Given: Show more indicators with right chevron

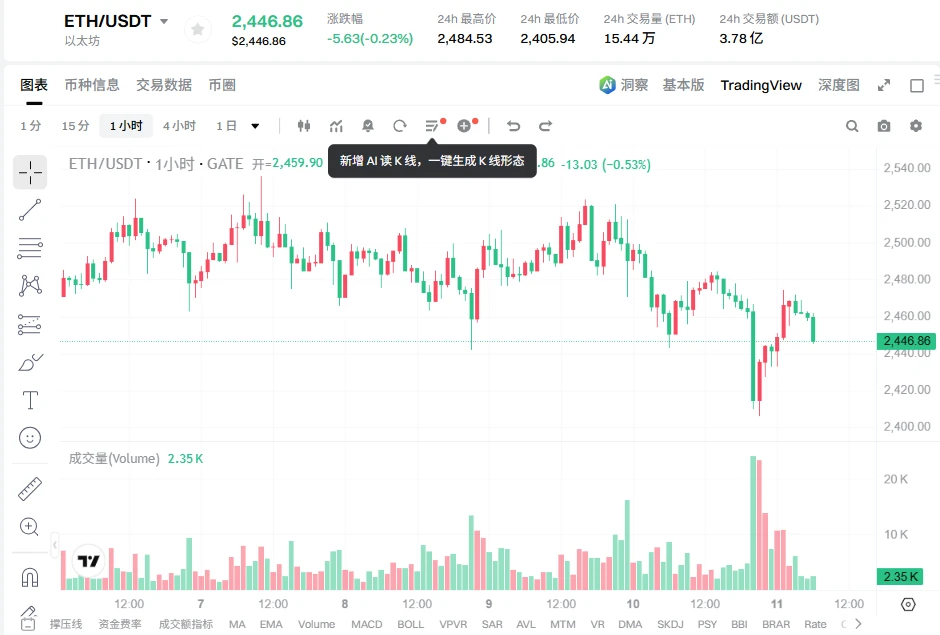Looking at the screenshot, I should [x=858, y=624].
